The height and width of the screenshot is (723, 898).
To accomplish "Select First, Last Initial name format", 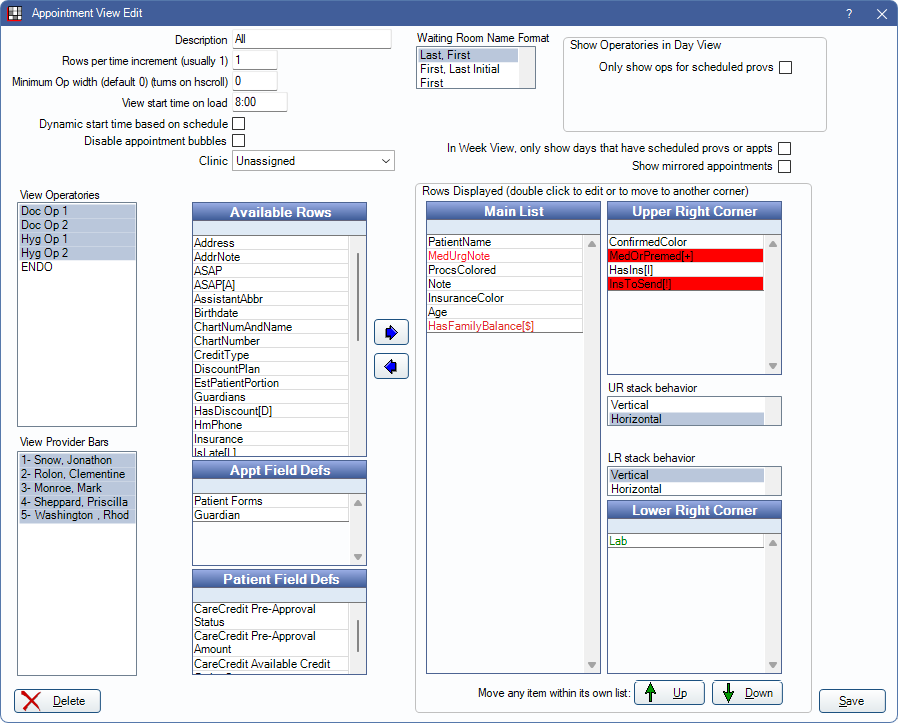I will [460, 69].
